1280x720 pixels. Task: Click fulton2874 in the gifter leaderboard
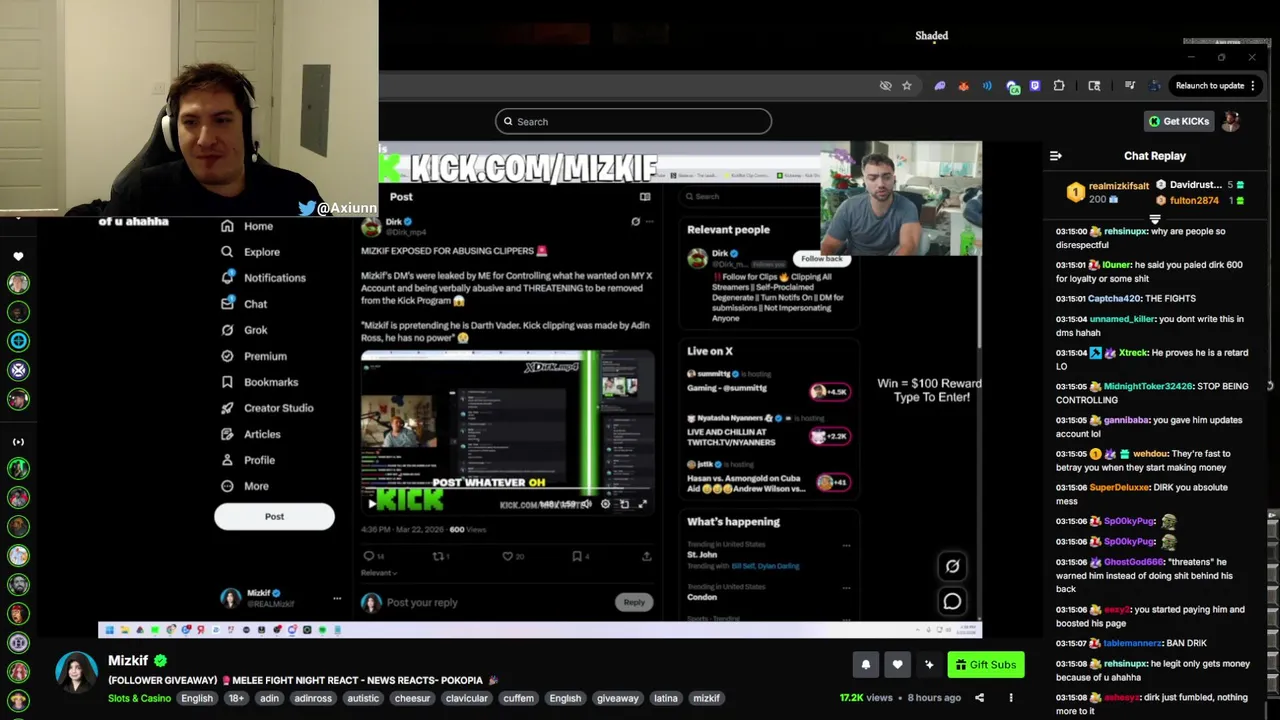[1194, 201]
